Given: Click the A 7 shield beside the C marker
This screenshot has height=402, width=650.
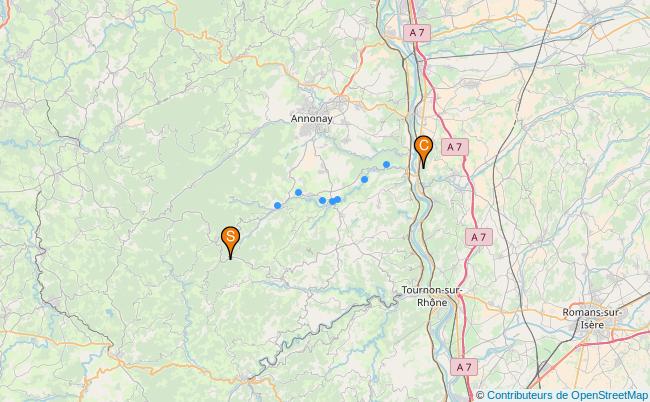Looking at the screenshot, I should click(455, 147).
